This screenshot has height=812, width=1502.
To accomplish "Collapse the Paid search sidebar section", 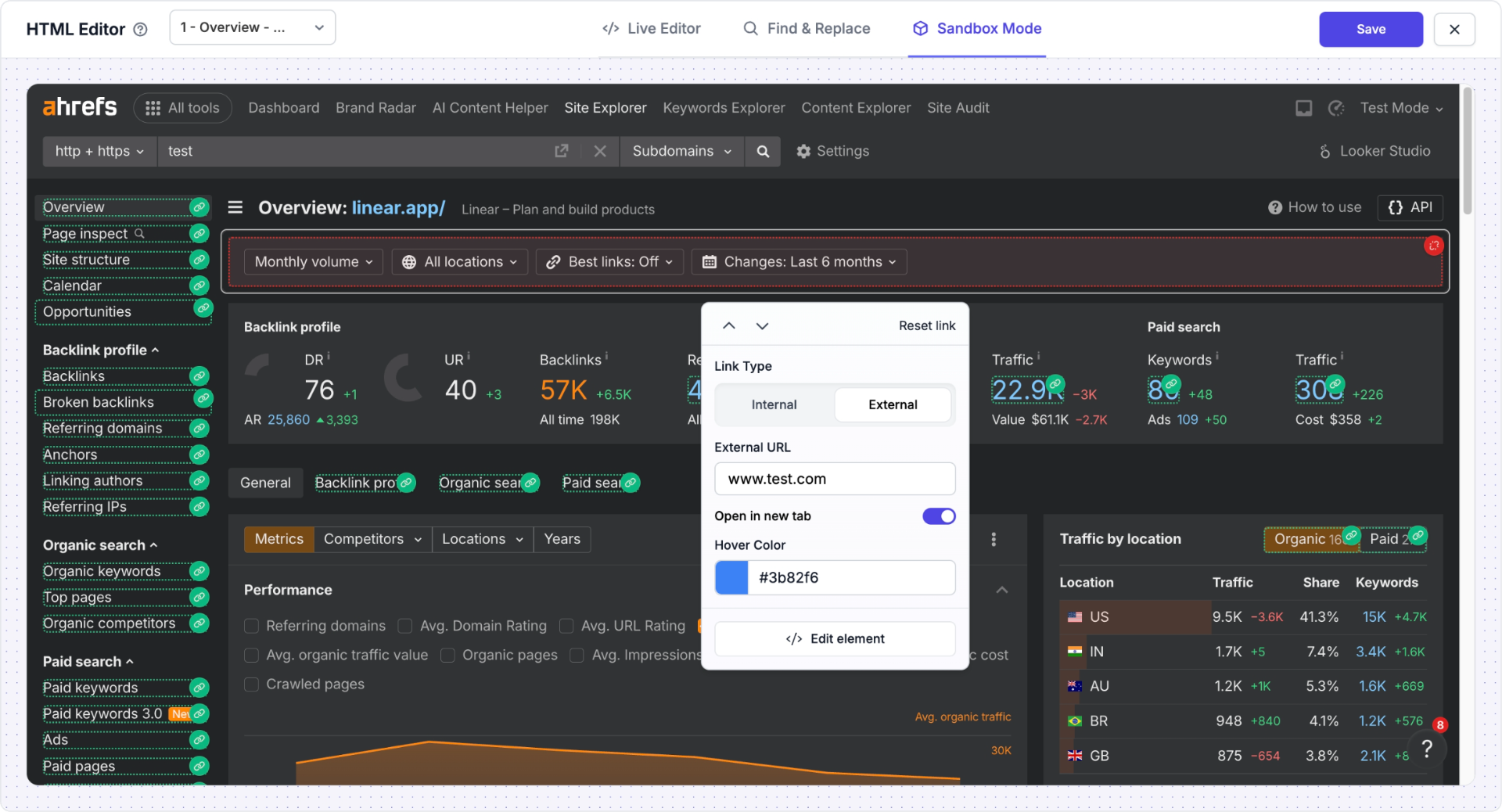I will [x=88, y=661].
